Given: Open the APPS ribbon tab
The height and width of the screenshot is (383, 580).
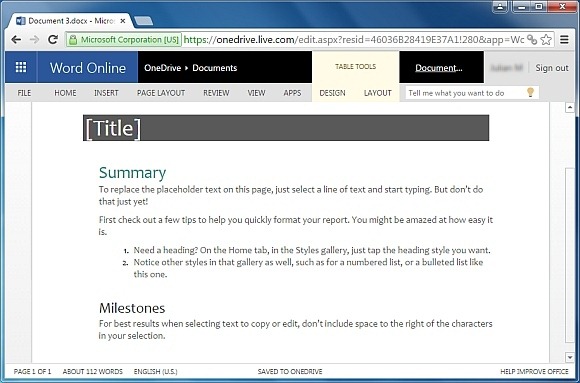Looking at the screenshot, I should pyautogui.click(x=292, y=93).
